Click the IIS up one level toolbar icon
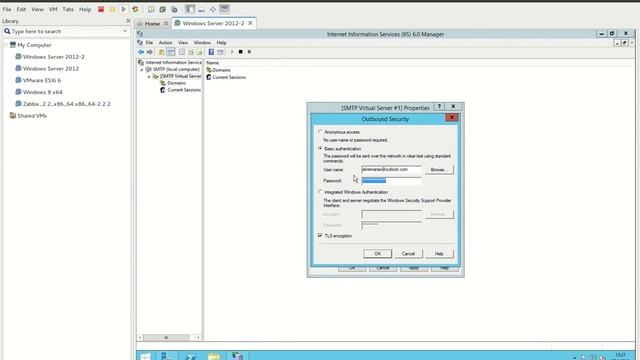This screenshot has height=360, width=640. click(162, 52)
